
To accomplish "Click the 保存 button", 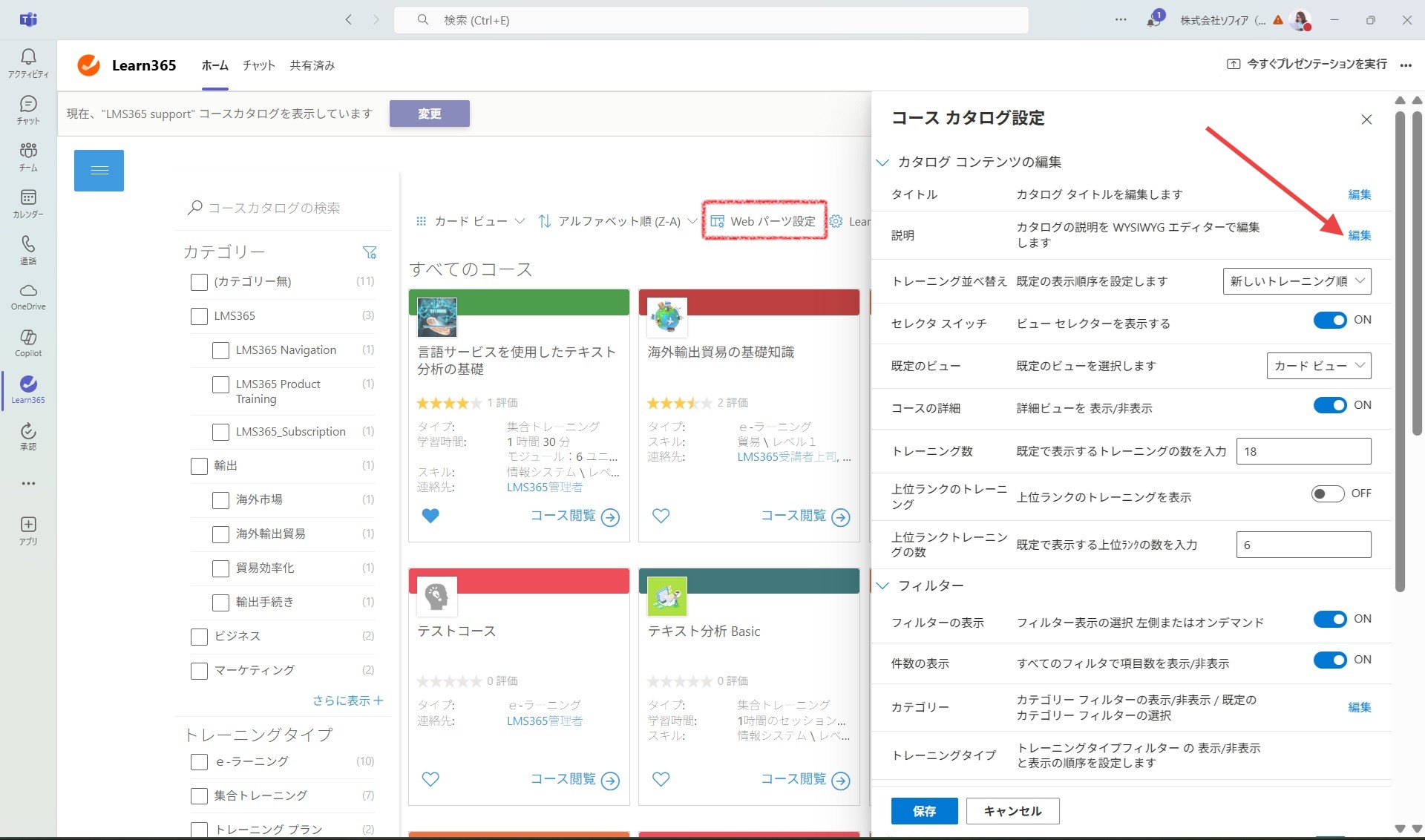I will [925, 811].
